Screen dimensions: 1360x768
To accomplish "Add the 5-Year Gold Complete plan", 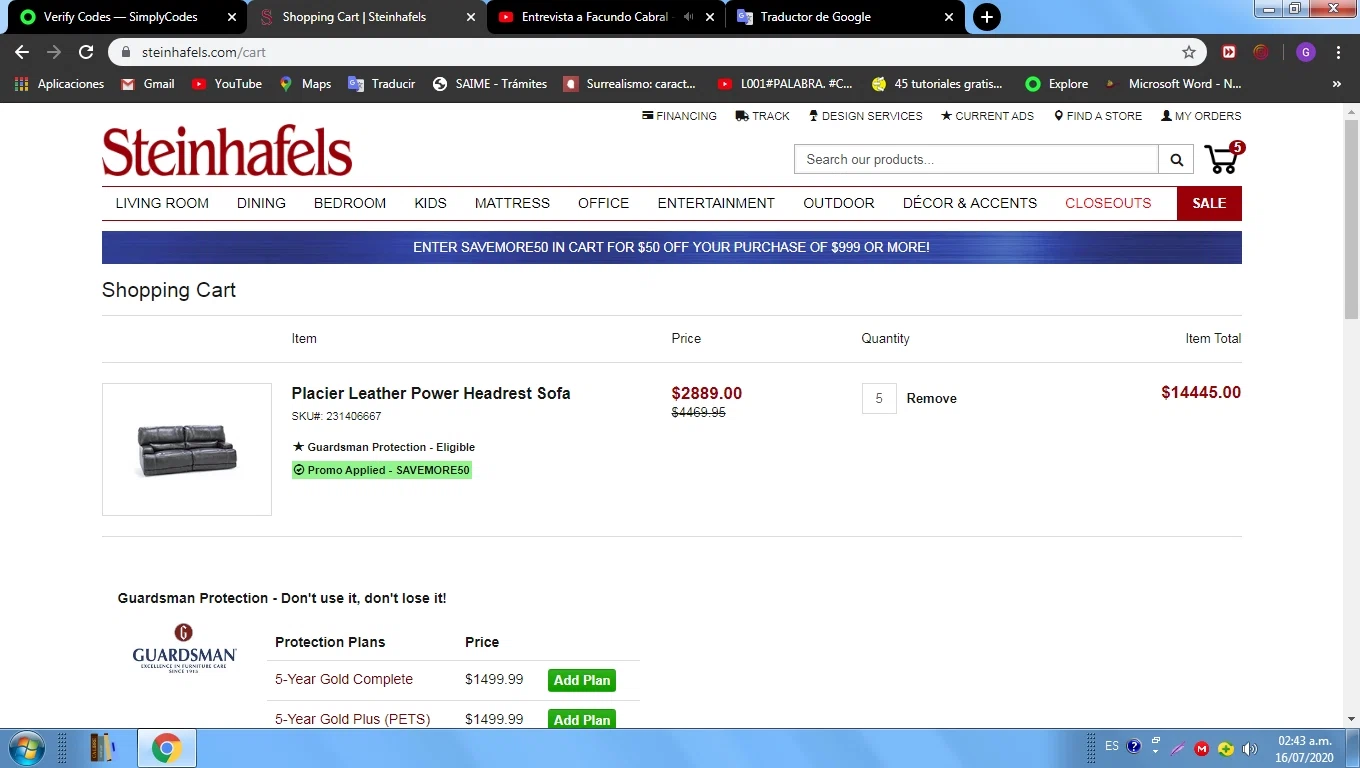I will 582,680.
